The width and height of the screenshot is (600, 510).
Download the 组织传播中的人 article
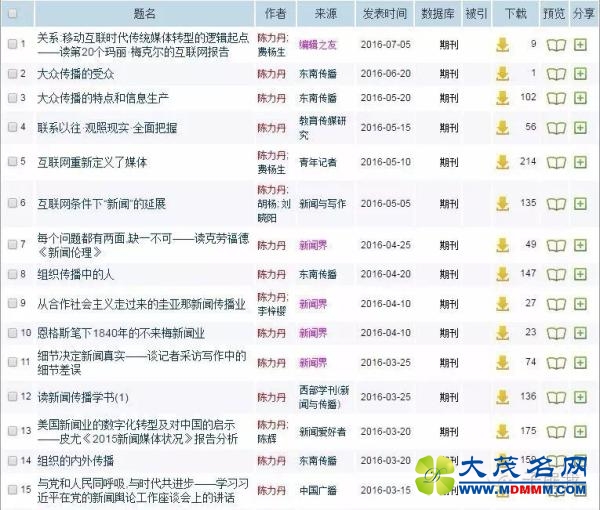pyautogui.click(x=502, y=274)
